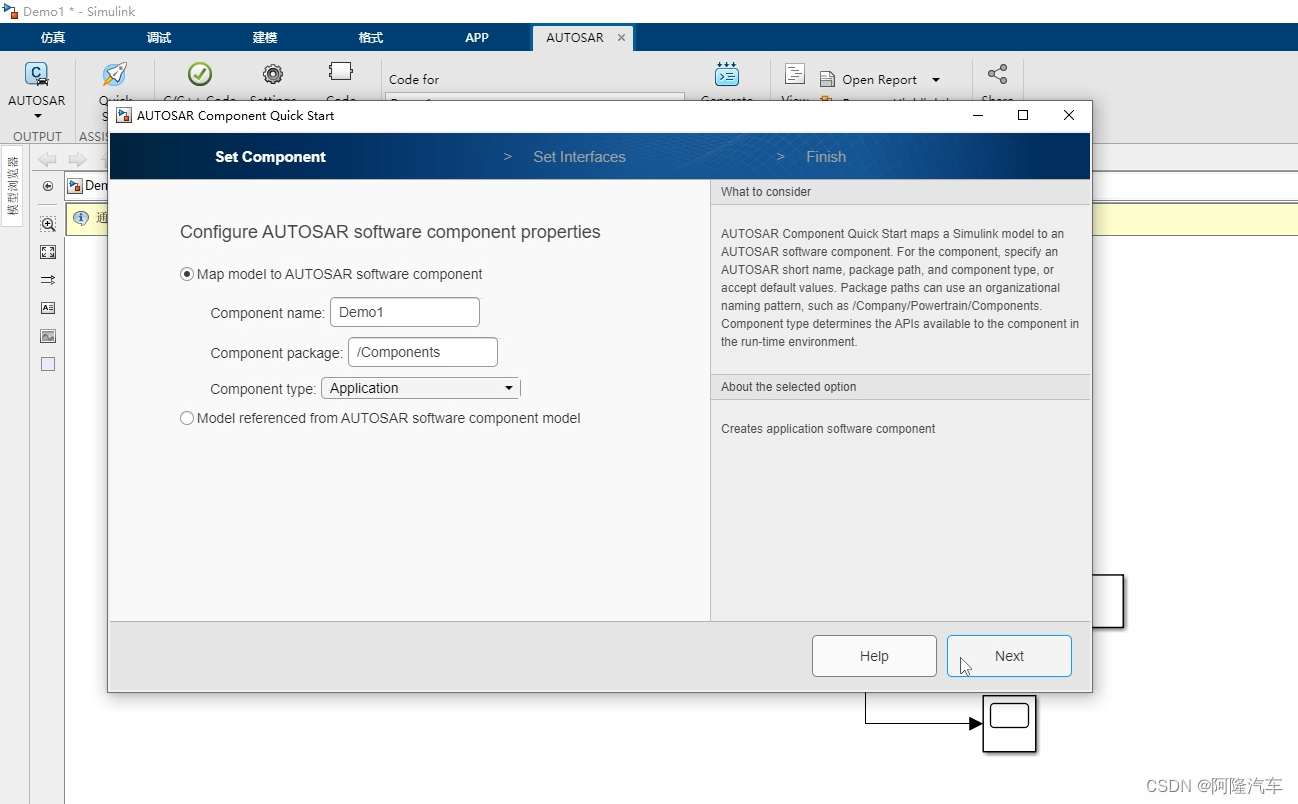Click the Component name field showing Demo1

(x=405, y=312)
